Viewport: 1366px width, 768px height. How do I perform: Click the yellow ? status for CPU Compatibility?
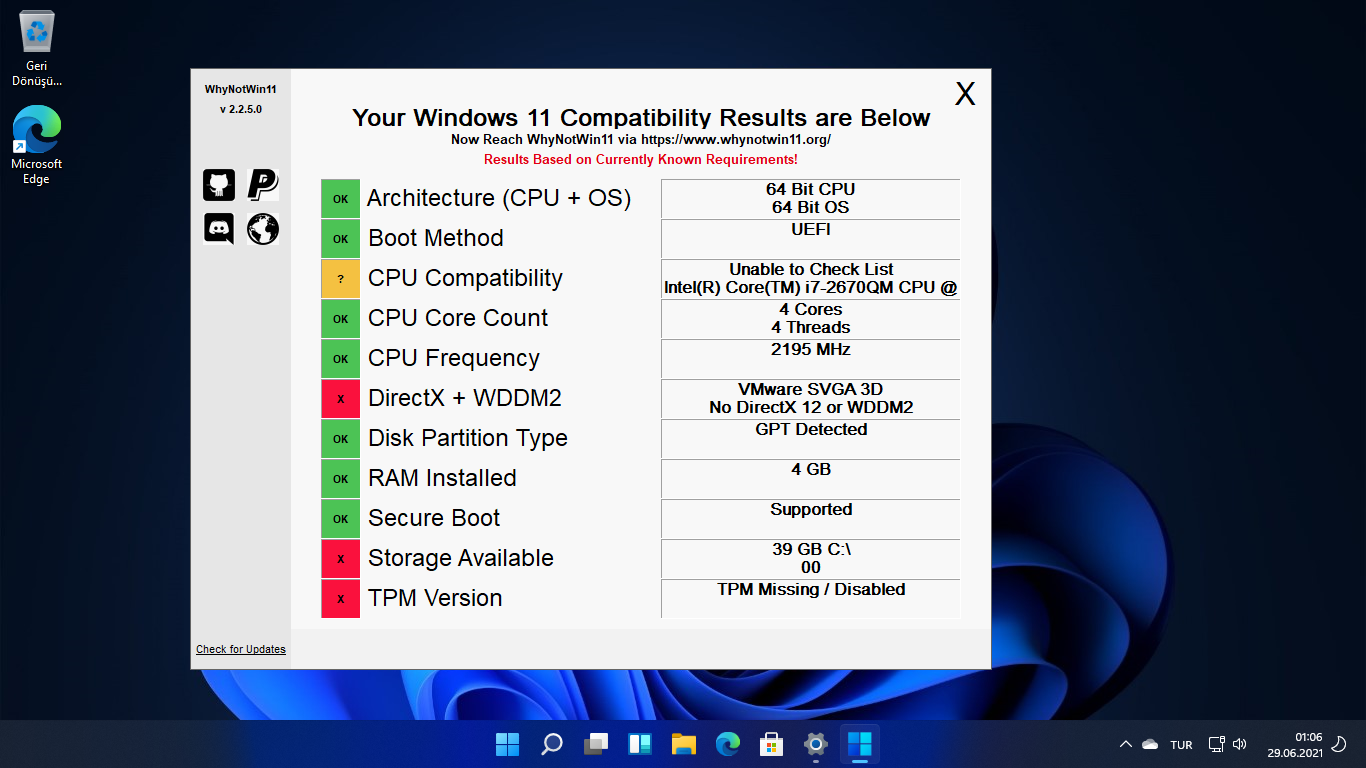click(x=340, y=279)
